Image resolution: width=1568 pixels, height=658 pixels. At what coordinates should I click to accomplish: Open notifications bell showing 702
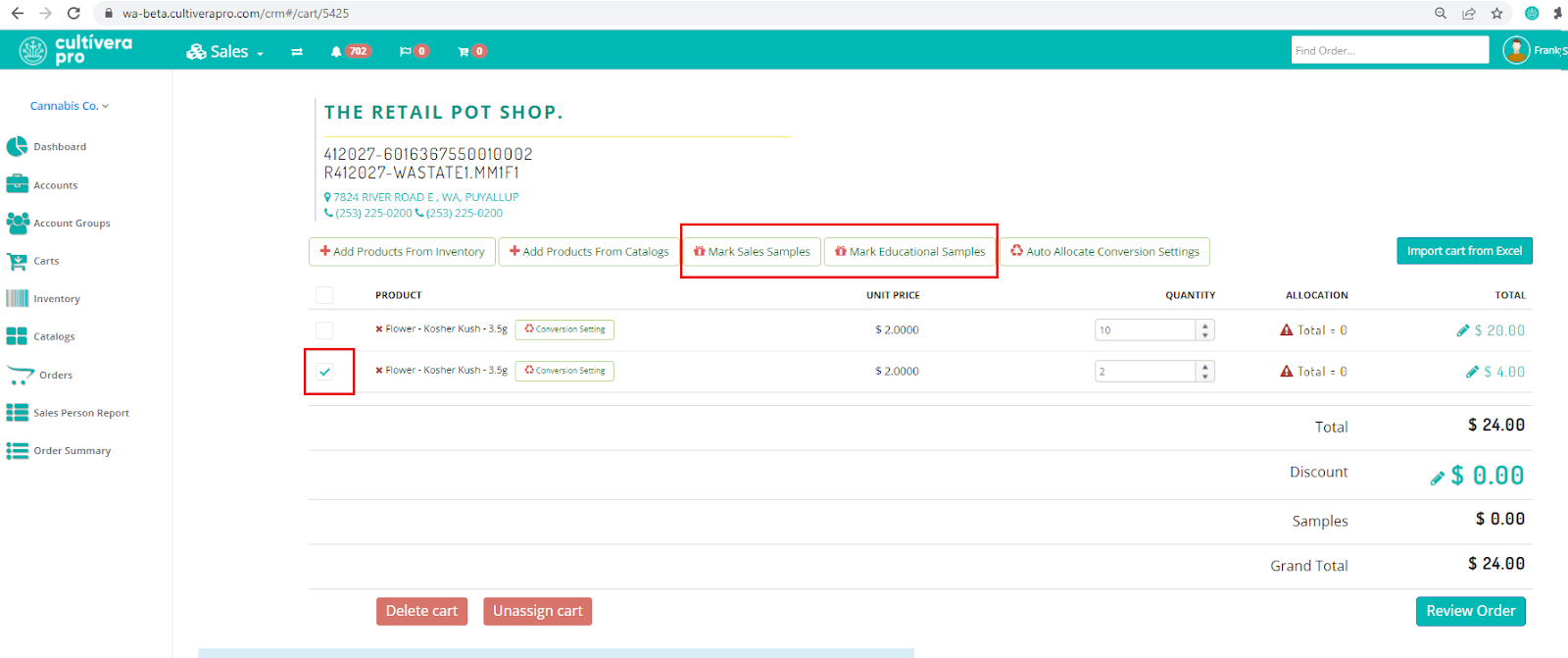click(x=351, y=51)
